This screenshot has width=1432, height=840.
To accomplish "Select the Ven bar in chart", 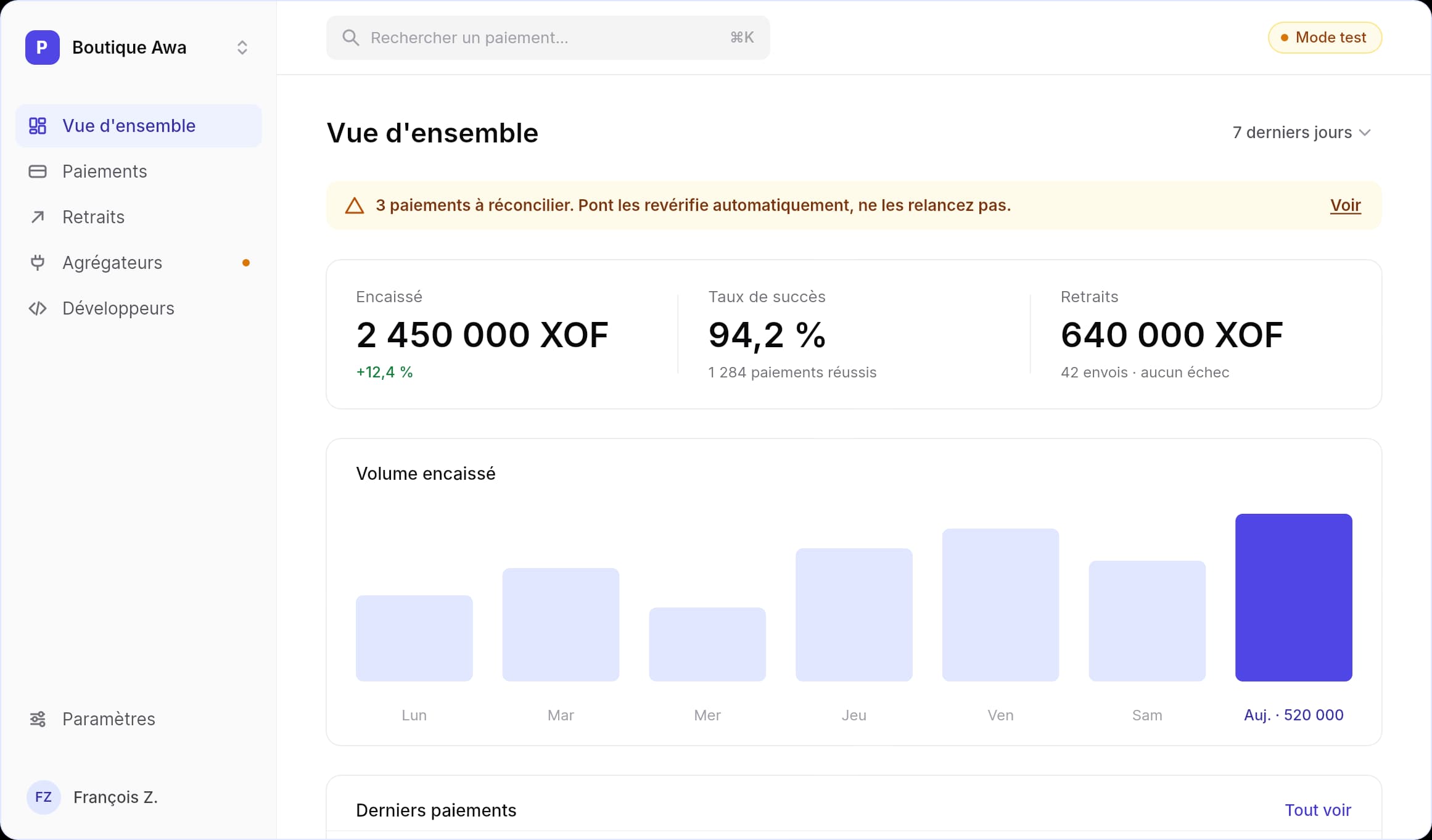I will click(x=1000, y=605).
